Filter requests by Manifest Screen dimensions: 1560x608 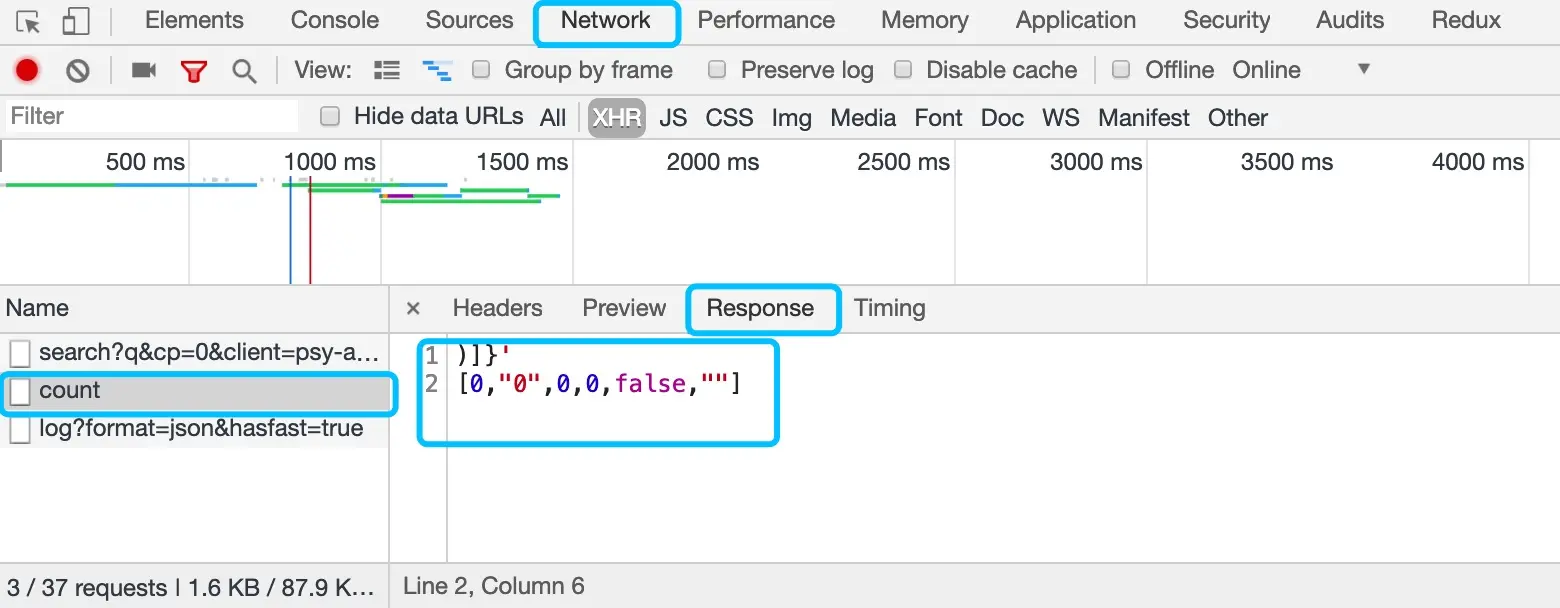1144,118
